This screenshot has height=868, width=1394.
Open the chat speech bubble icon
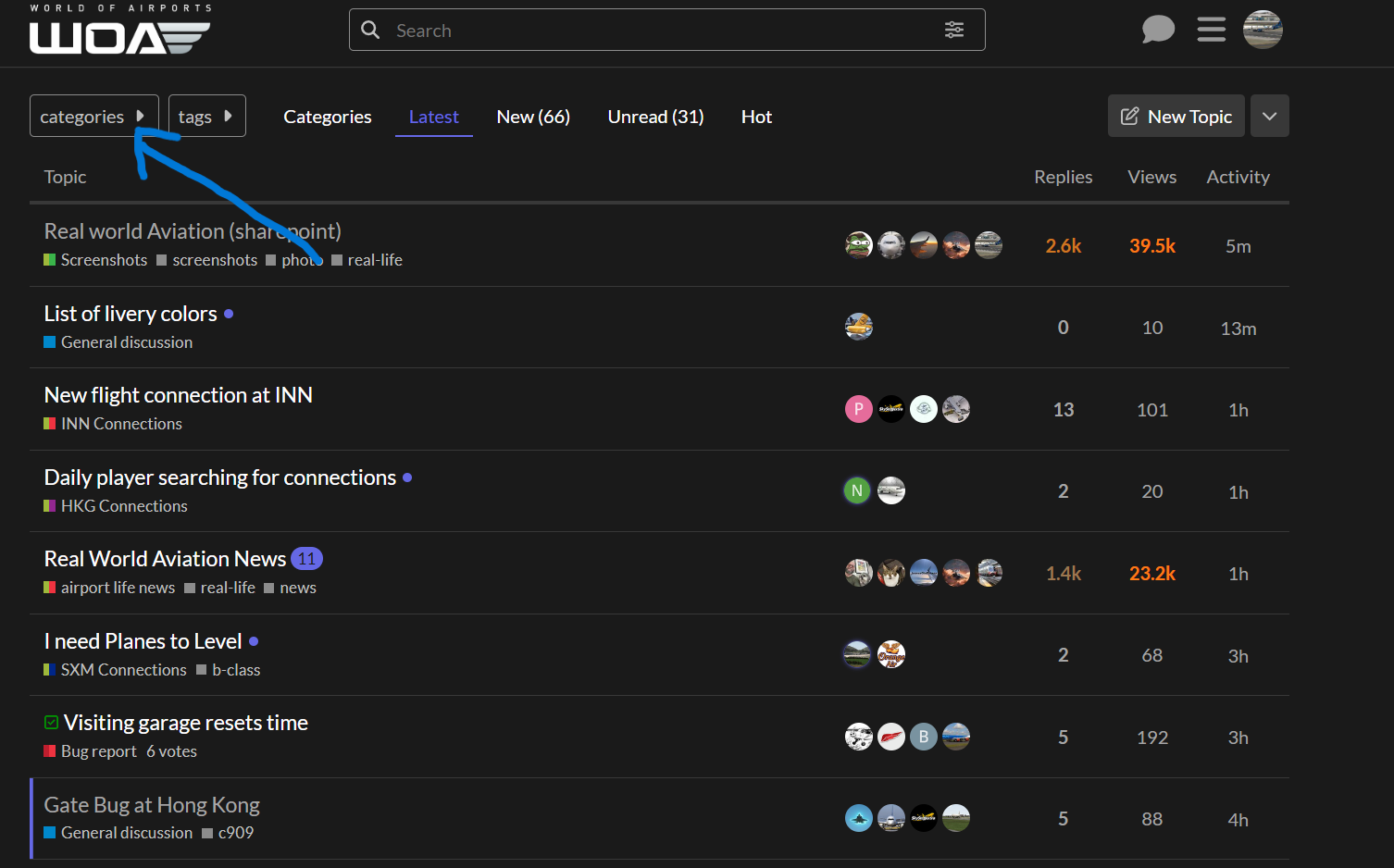click(x=1157, y=30)
